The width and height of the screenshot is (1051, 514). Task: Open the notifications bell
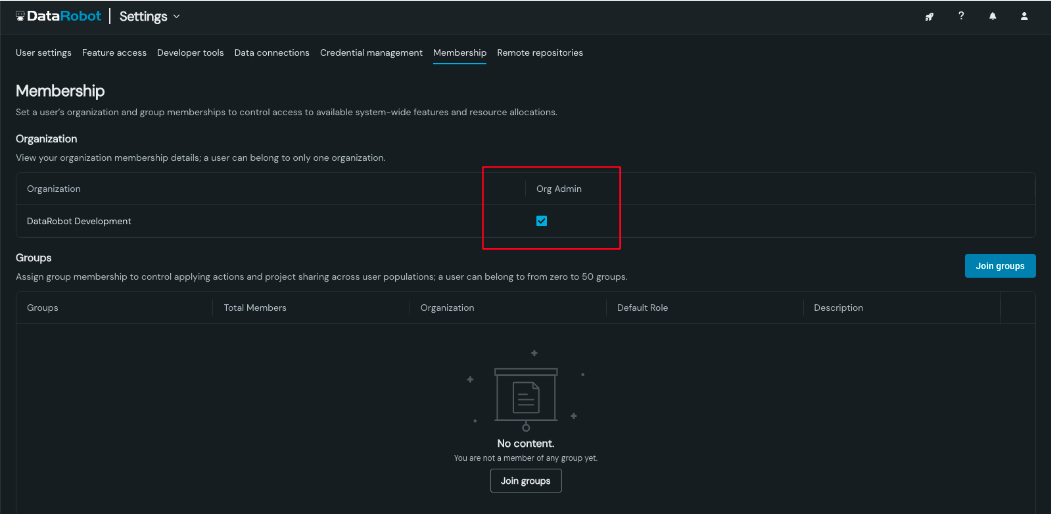coord(993,17)
